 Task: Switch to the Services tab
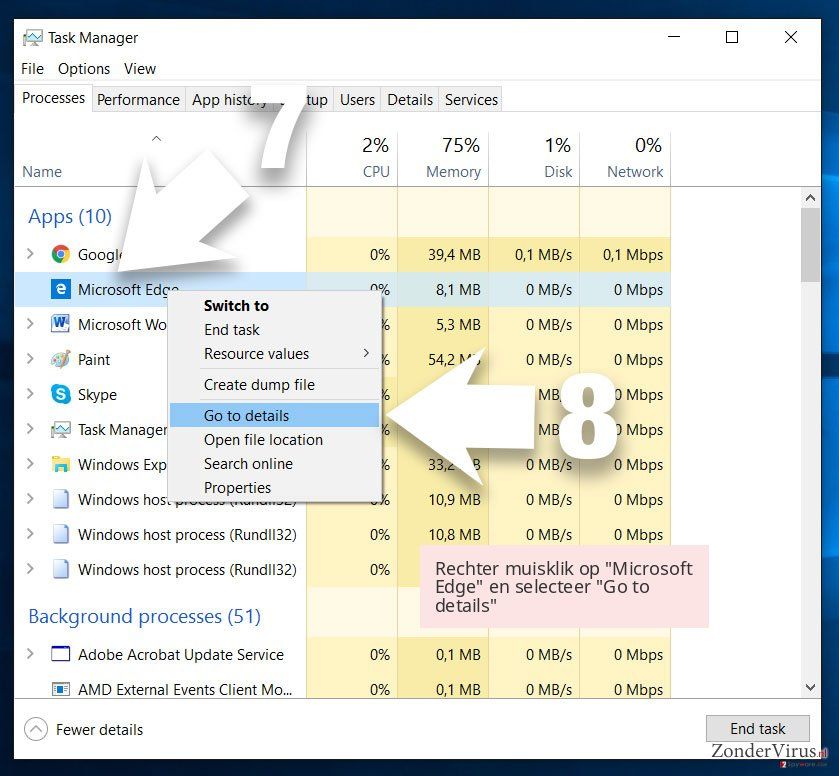pyautogui.click(x=471, y=100)
